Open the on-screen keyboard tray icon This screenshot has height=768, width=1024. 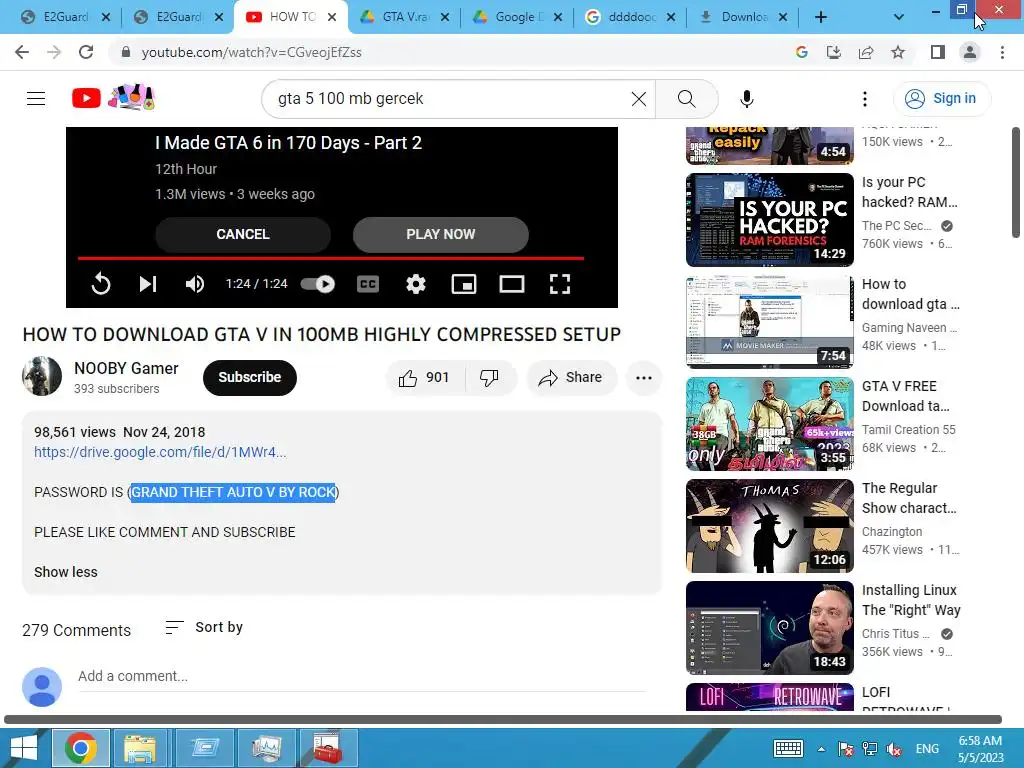click(788, 748)
